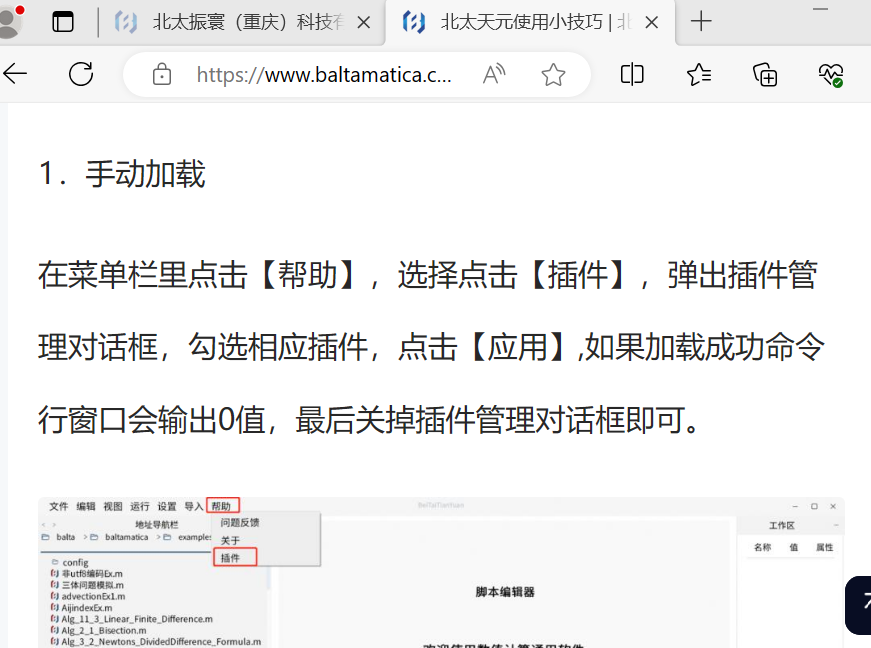The width and height of the screenshot is (871, 648).
Task: Open the balta breadcrumb folder
Action: pyautogui.click(x=64, y=537)
